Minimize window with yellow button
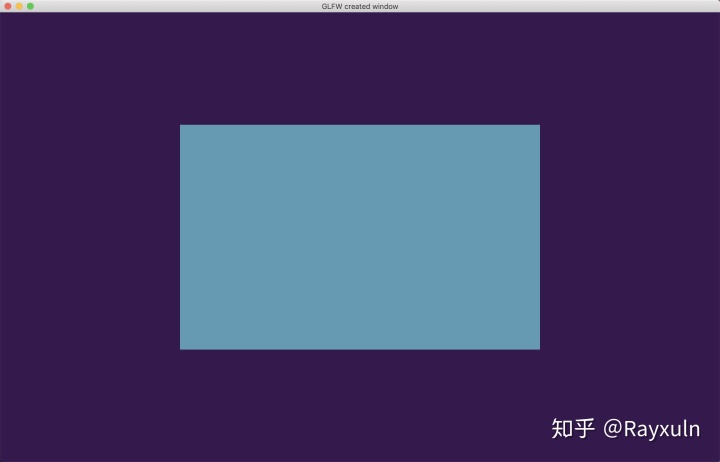Image resolution: width=720 pixels, height=462 pixels. point(19,6)
